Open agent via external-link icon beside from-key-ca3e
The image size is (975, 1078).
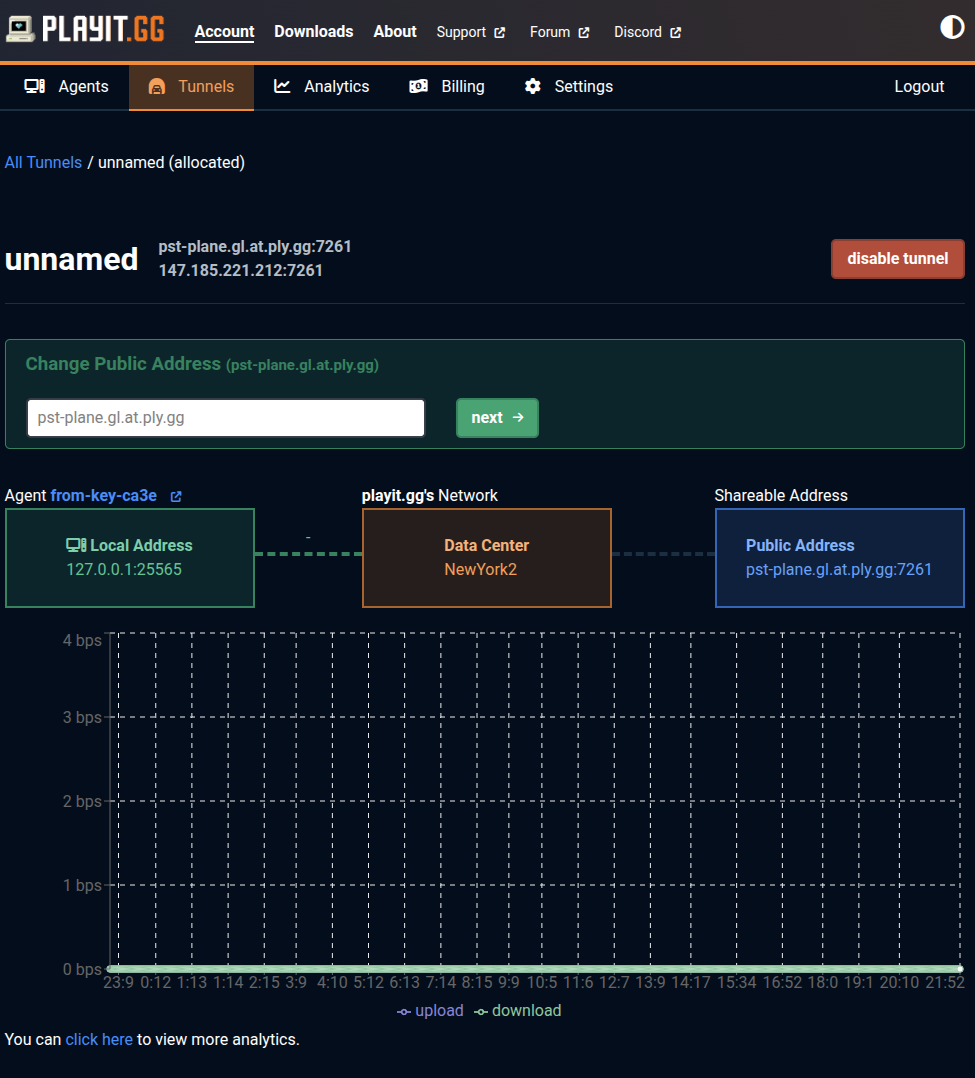[x=176, y=495]
